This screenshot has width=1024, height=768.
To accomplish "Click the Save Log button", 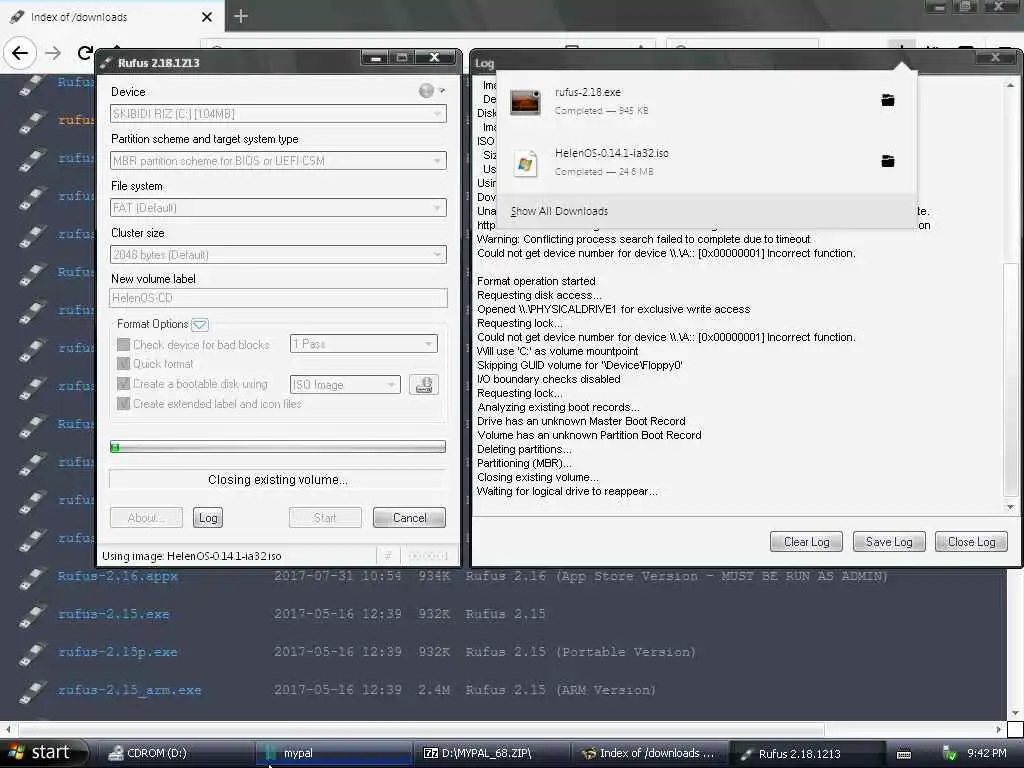I will click(x=889, y=542).
